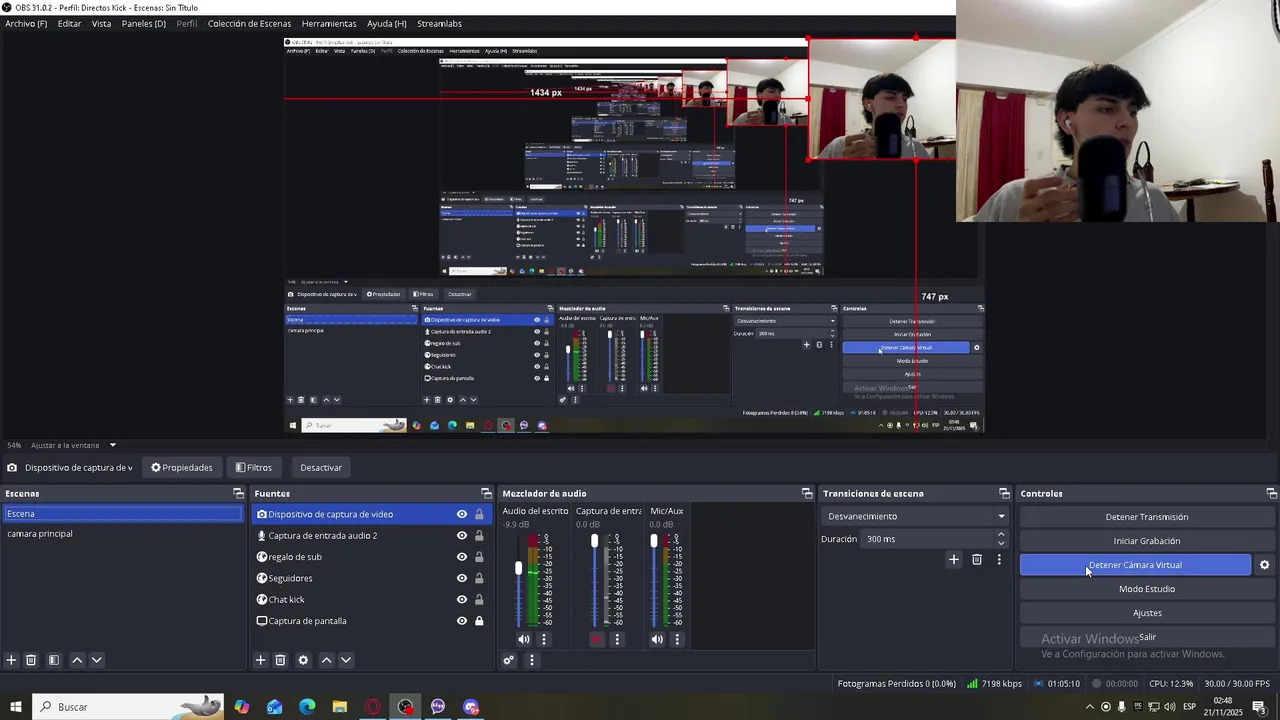Open the Desvanecimiento transition dropdown
The image size is (1280, 720).
(x=914, y=516)
